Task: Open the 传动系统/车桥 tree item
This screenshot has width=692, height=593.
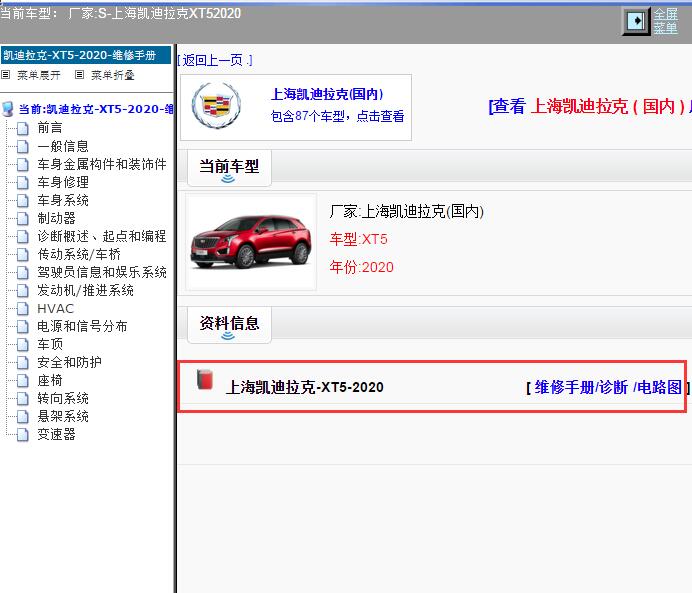Action: tap(79, 254)
